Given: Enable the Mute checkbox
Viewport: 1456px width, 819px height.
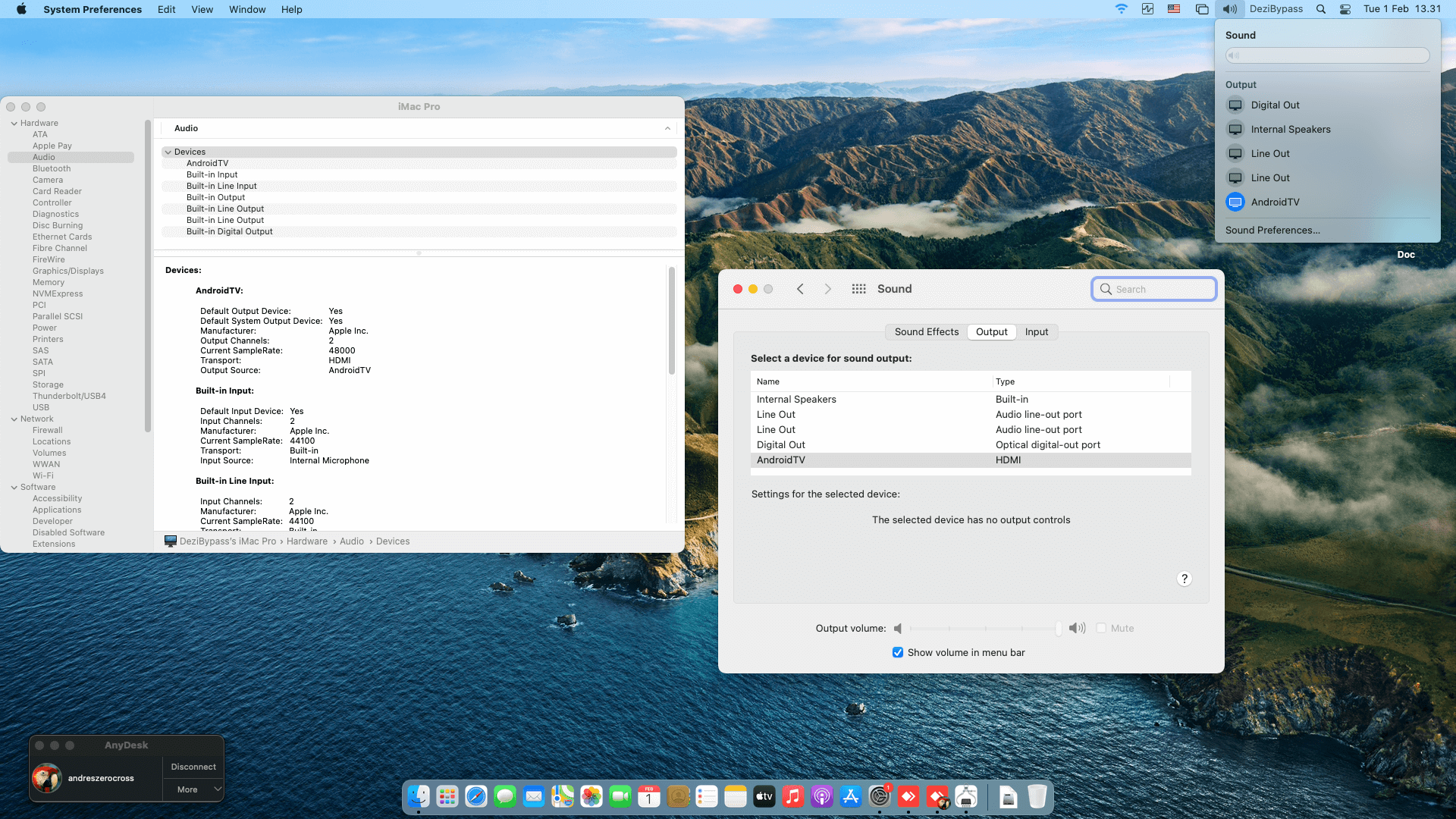Looking at the screenshot, I should (x=1101, y=628).
